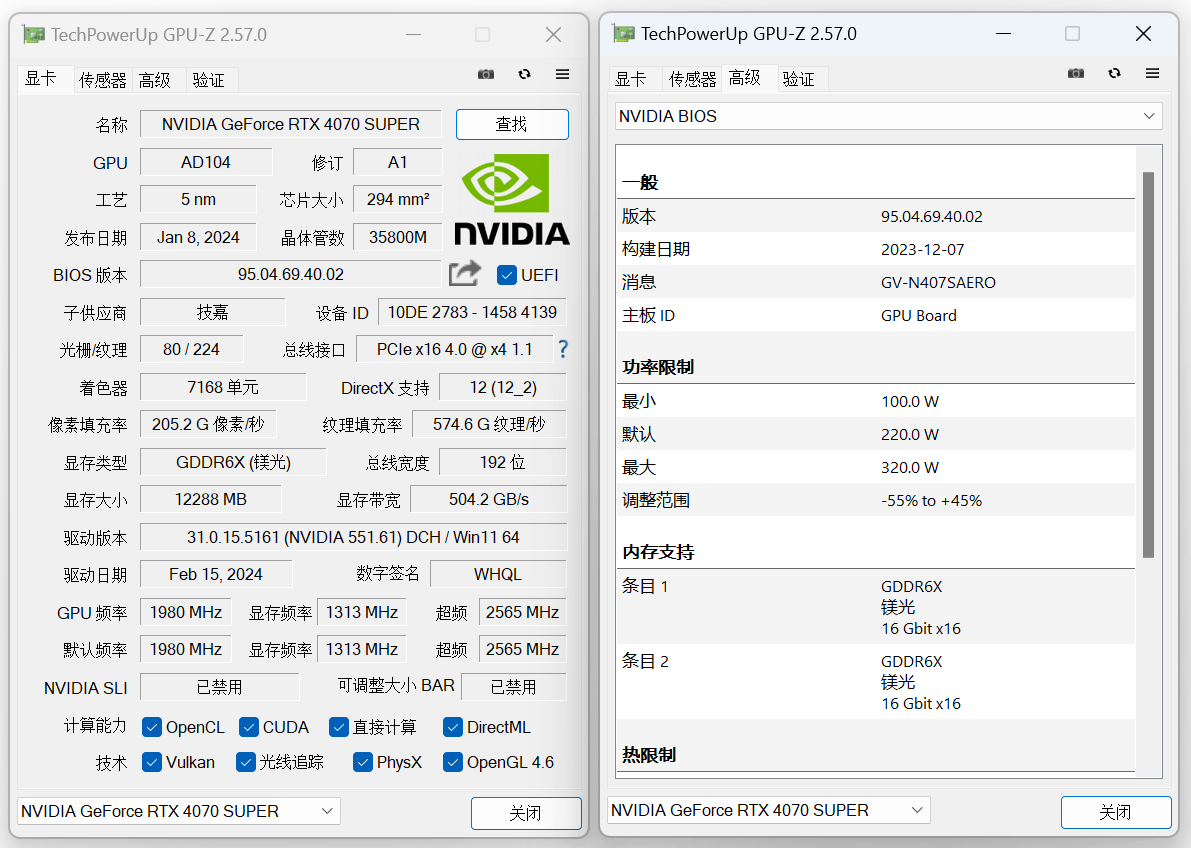This screenshot has width=1191, height=848.
Task: Click the 查找 lookup button
Action: (512, 124)
